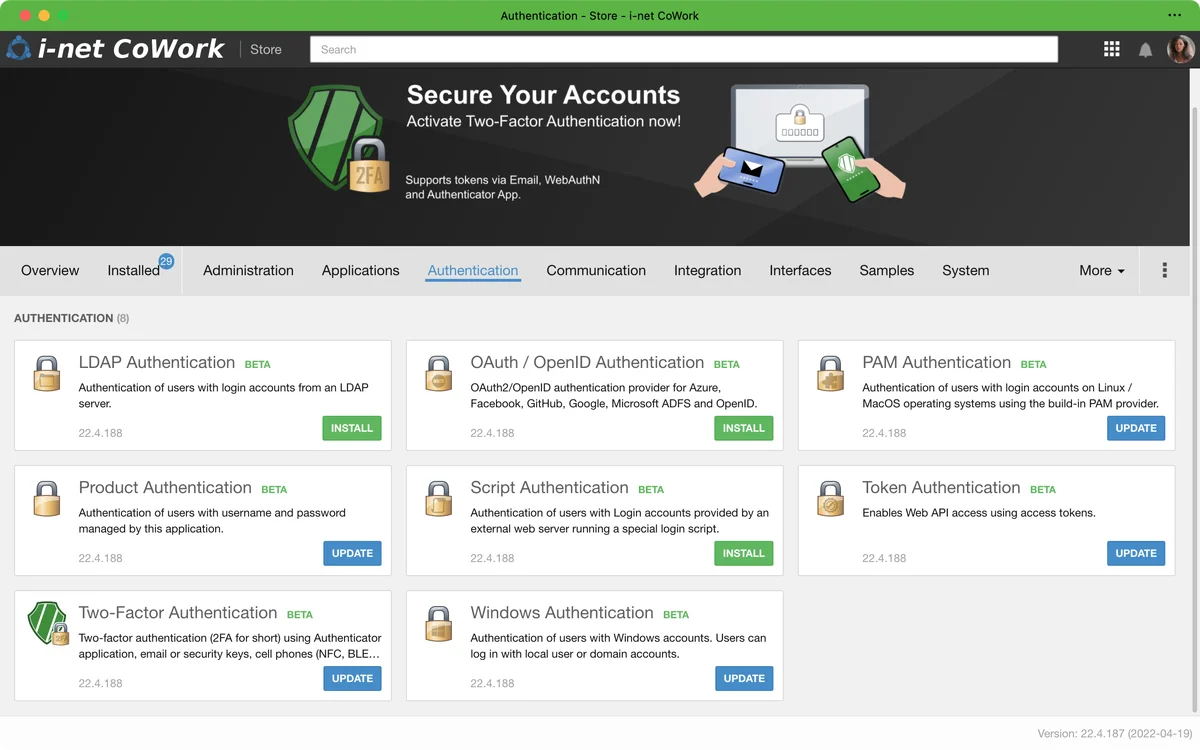
Task: Click the Windows Authentication padlock icon
Action: pos(439,623)
